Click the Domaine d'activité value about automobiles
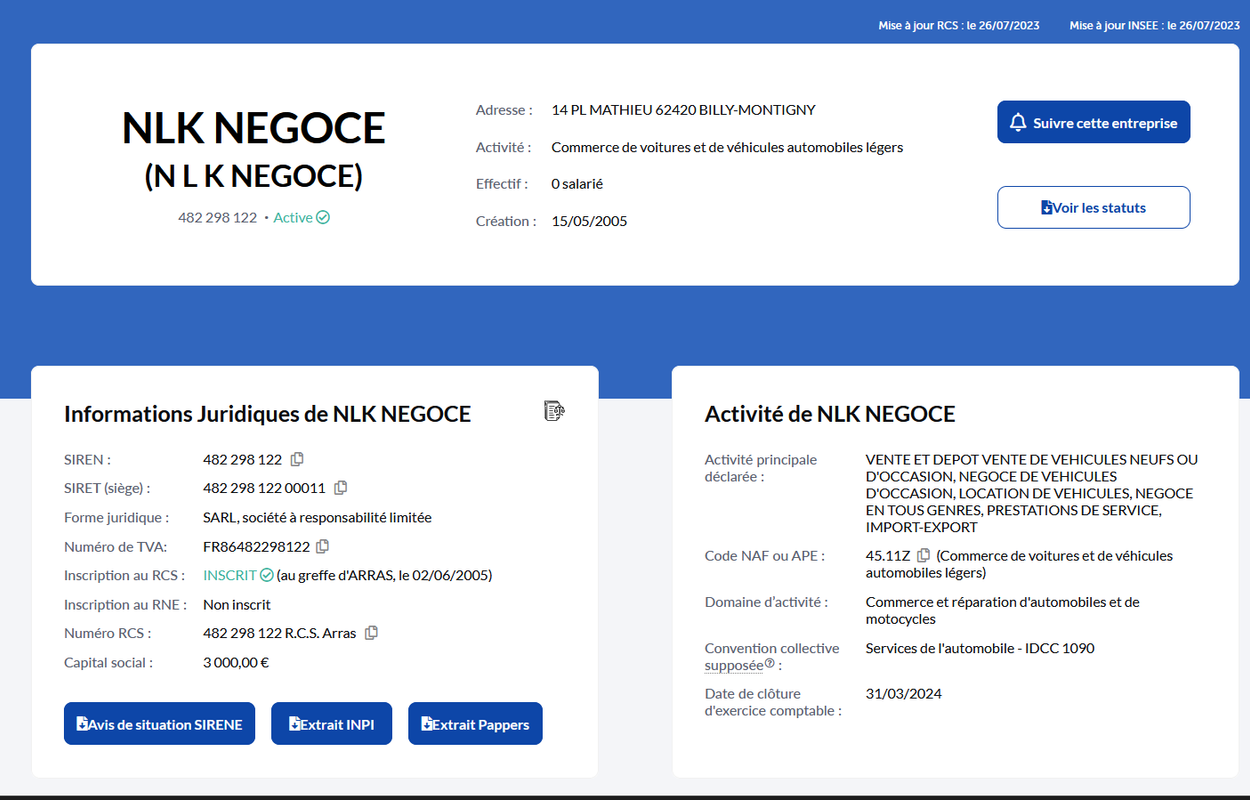Viewport: 1250px width, 800px height. coord(1002,610)
